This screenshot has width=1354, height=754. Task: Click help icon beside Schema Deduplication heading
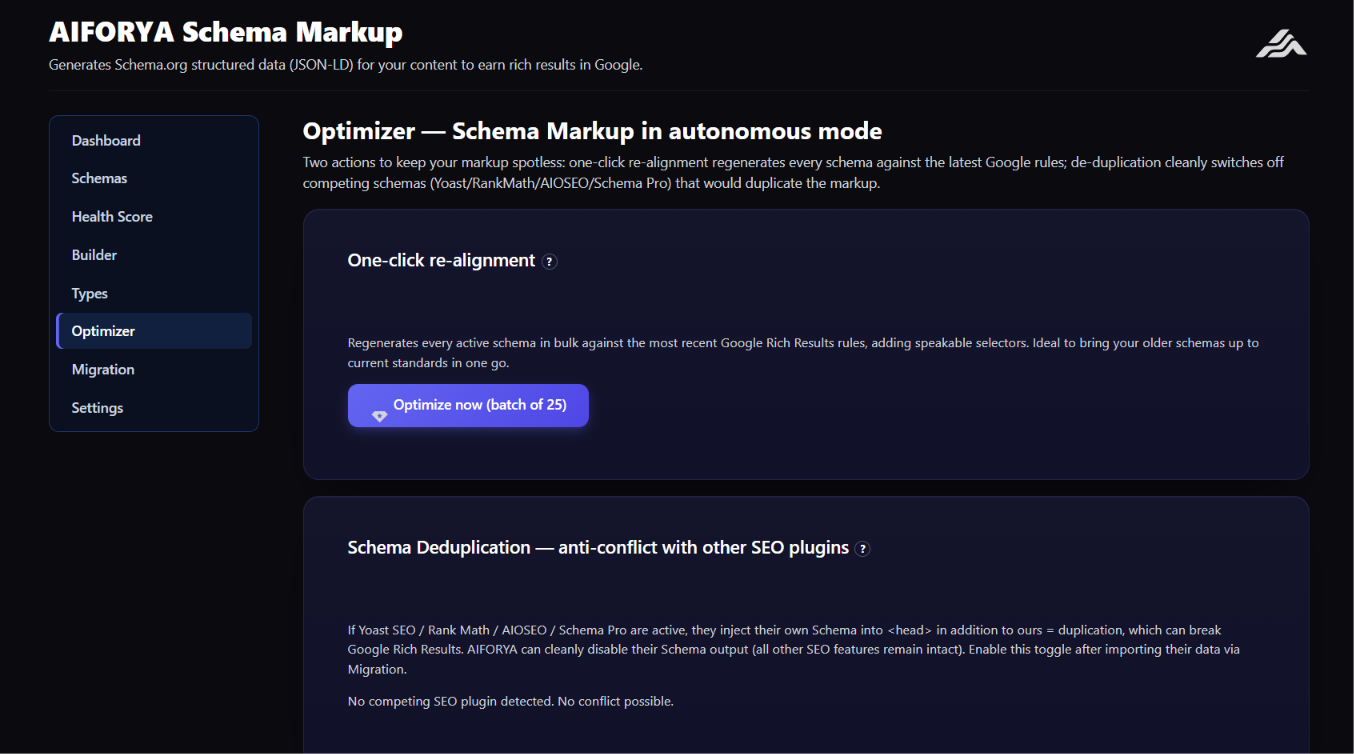tap(863, 549)
